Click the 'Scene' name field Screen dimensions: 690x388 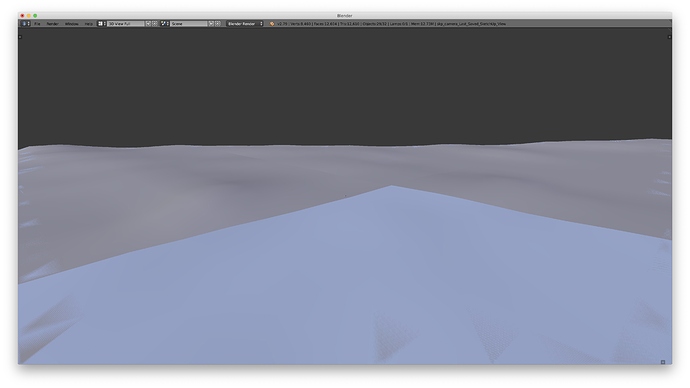(x=189, y=24)
